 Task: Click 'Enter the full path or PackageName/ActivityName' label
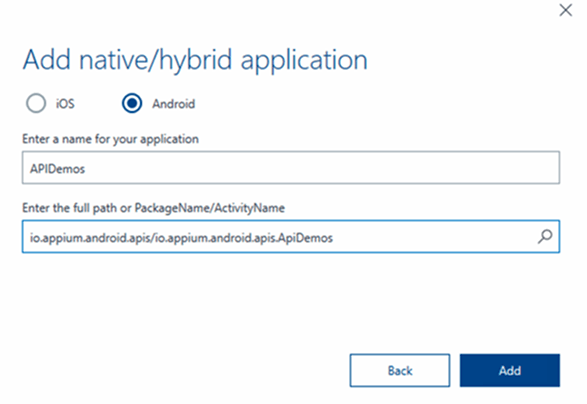coord(153,208)
